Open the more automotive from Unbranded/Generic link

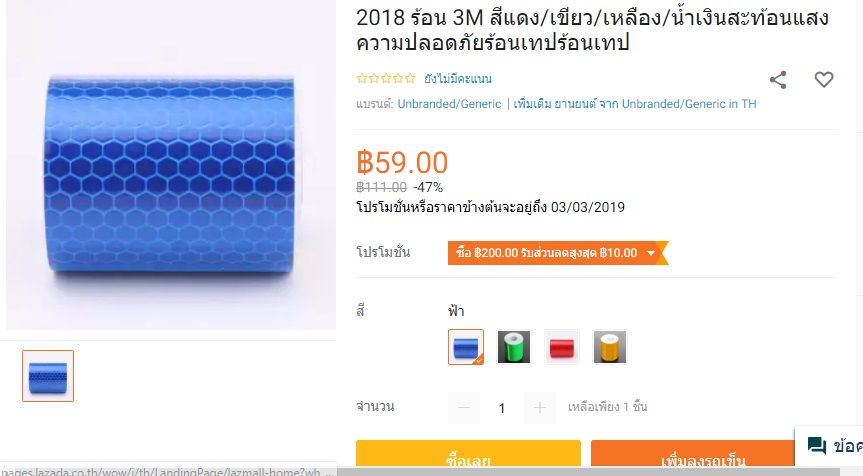(x=635, y=104)
